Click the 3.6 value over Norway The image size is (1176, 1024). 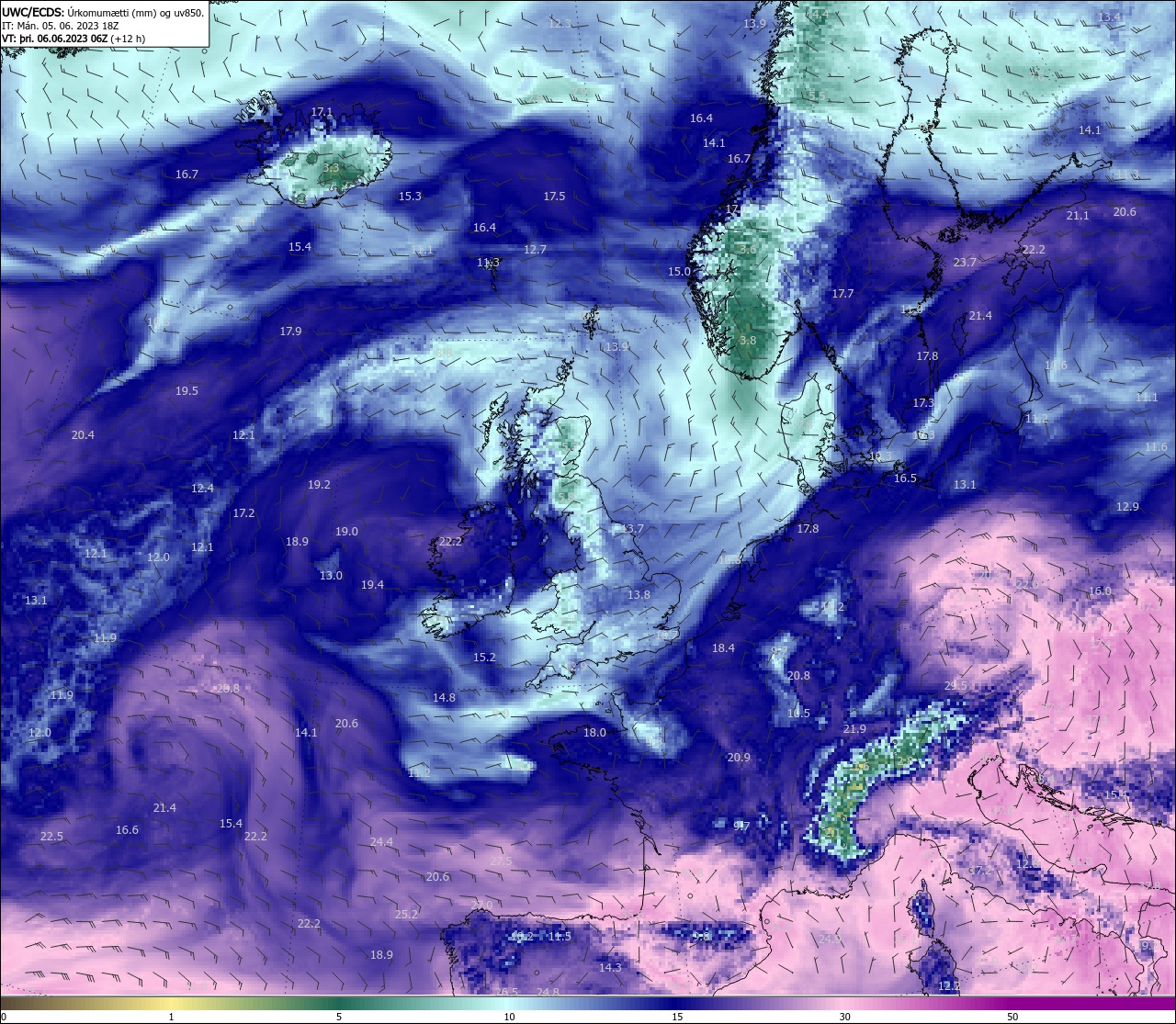[748, 250]
